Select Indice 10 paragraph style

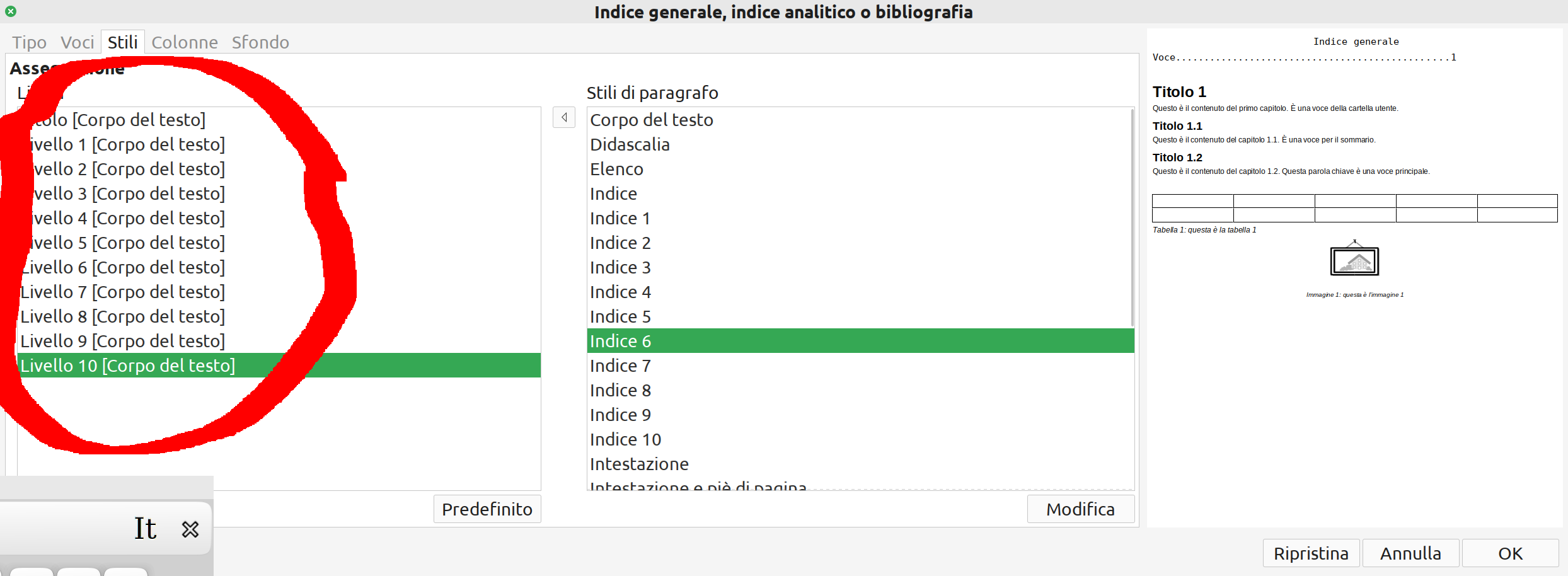coord(860,439)
